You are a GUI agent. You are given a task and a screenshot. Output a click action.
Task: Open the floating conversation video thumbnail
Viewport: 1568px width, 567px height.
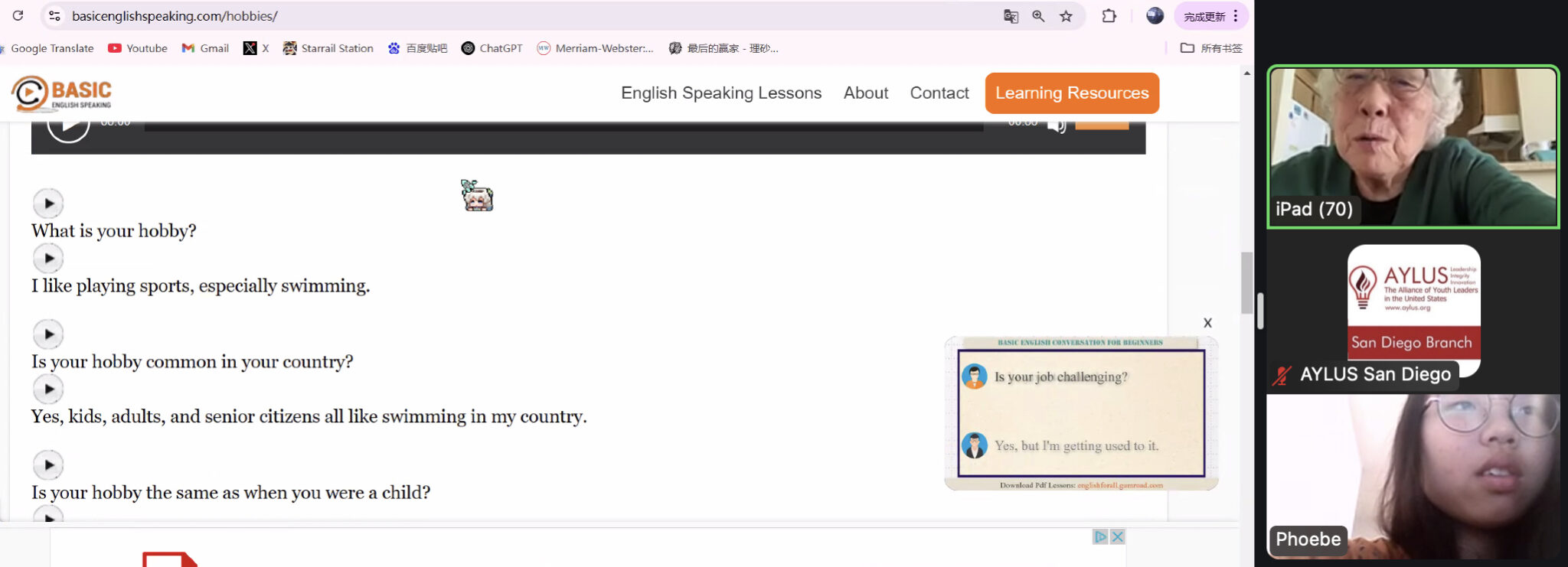(1081, 413)
